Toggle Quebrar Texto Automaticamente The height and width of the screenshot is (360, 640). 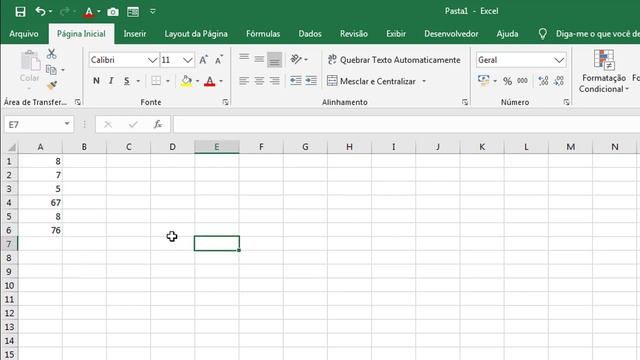tap(394, 60)
